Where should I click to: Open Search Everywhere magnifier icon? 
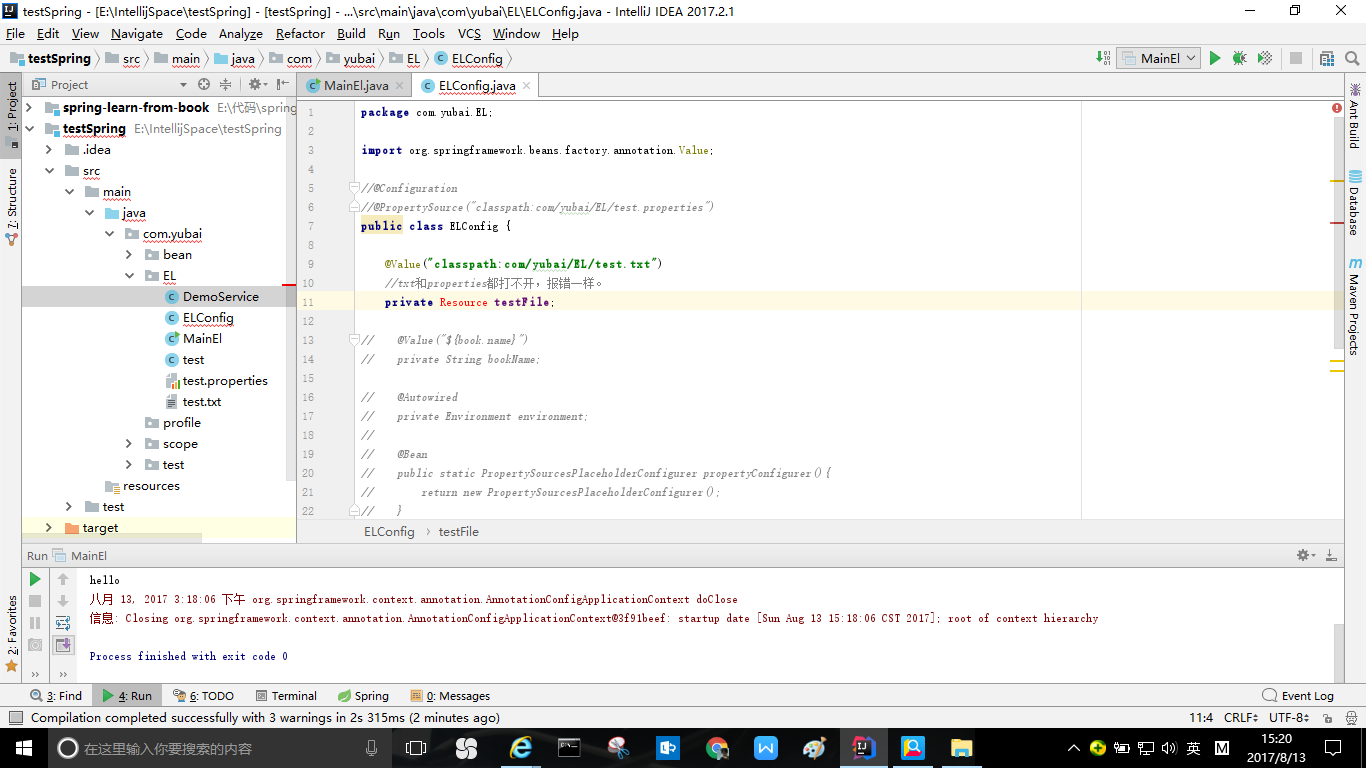click(x=1351, y=58)
